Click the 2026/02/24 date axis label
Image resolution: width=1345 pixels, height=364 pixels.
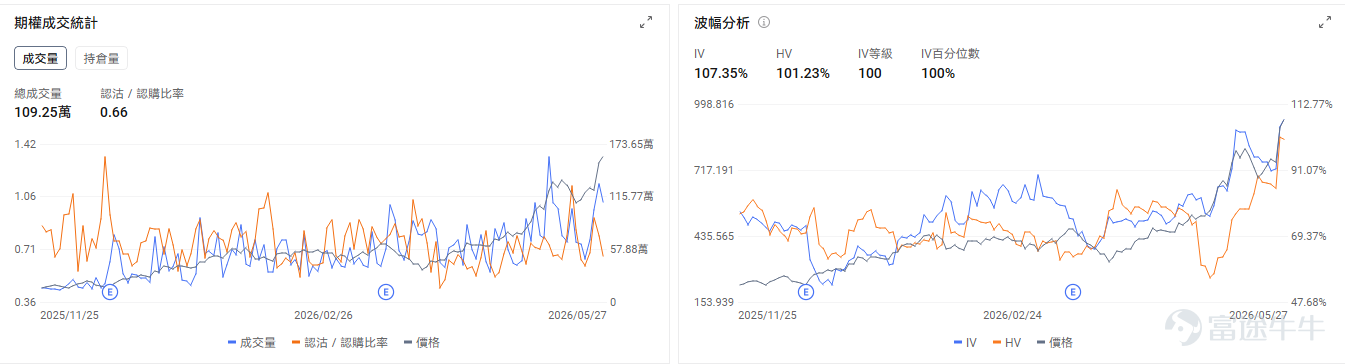pos(1012,314)
